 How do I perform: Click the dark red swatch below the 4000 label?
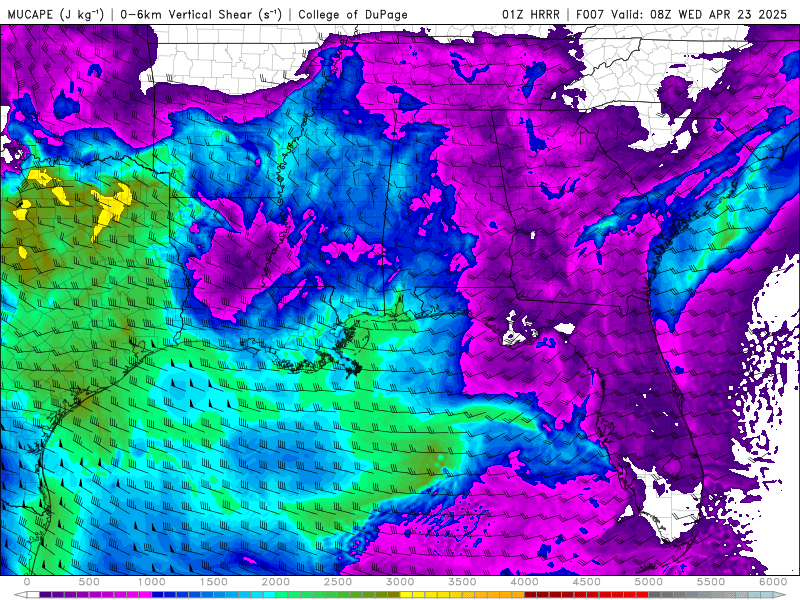point(531,595)
